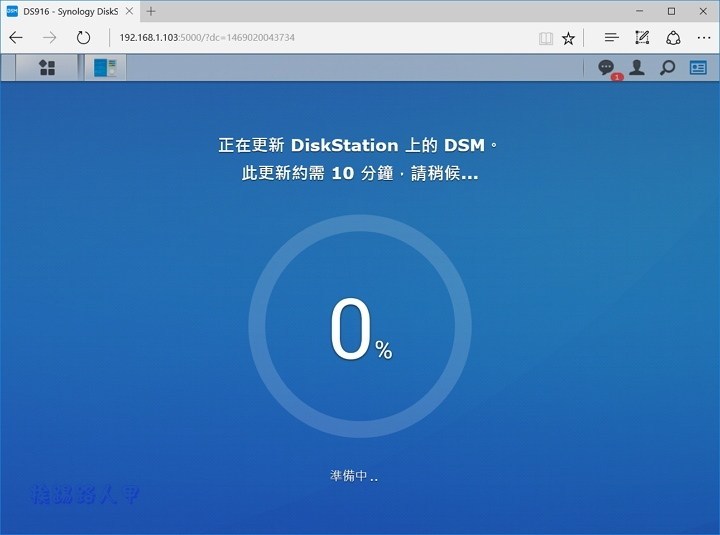The width and height of the screenshot is (720, 535).
Task: Click the 準備中 status text
Action: pyautogui.click(x=354, y=476)
